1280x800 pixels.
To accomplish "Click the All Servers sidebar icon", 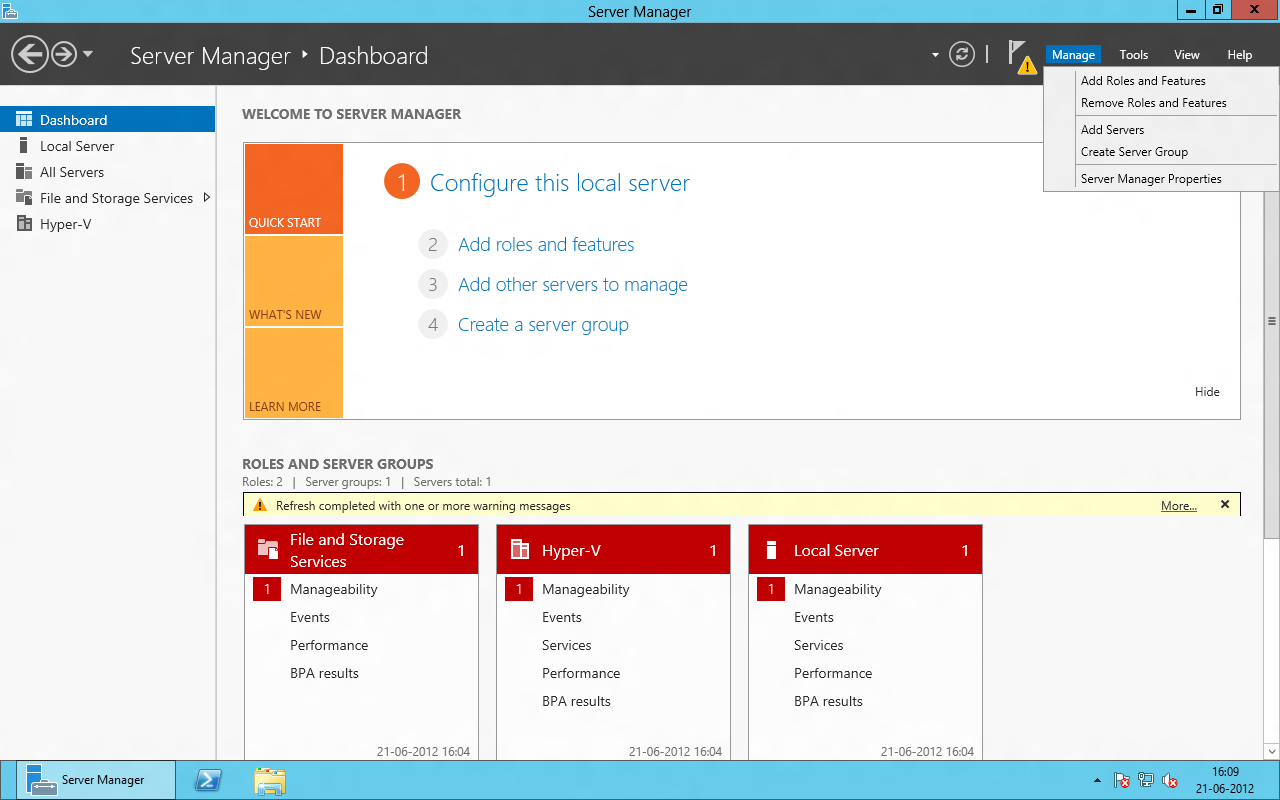I will 24,171.
